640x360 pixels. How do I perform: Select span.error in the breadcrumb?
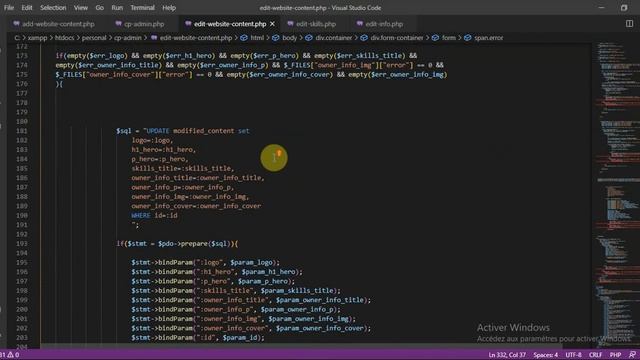tap(489, 38)
